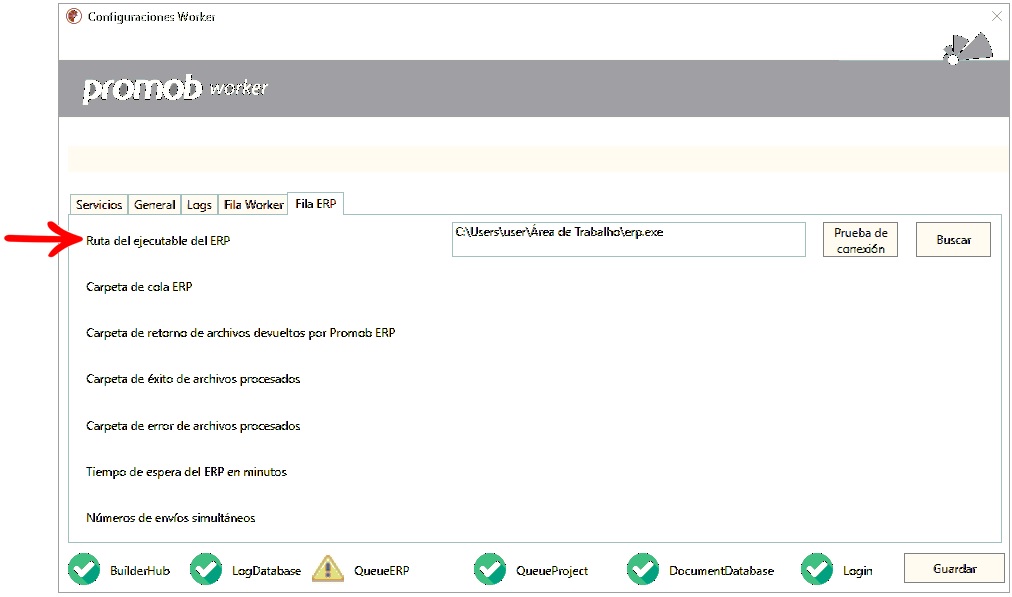Click the 'Carpeta de cola ERP' label
Viewport: 1012px width, 597px height.
(139, 287)
